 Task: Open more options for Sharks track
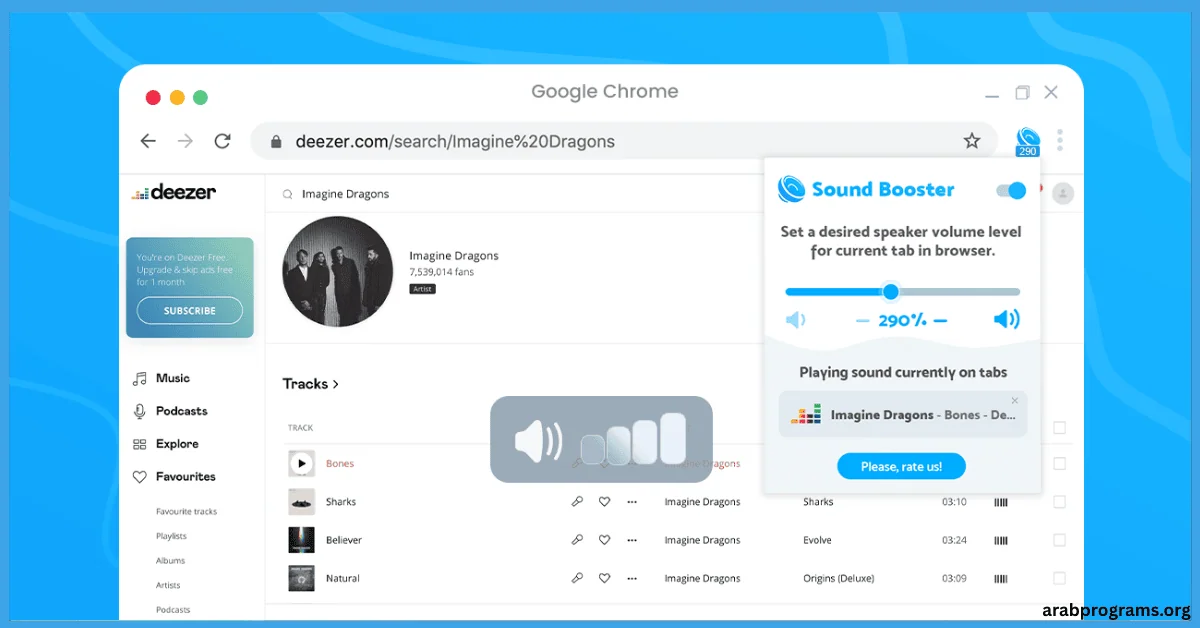coord(631,502)
